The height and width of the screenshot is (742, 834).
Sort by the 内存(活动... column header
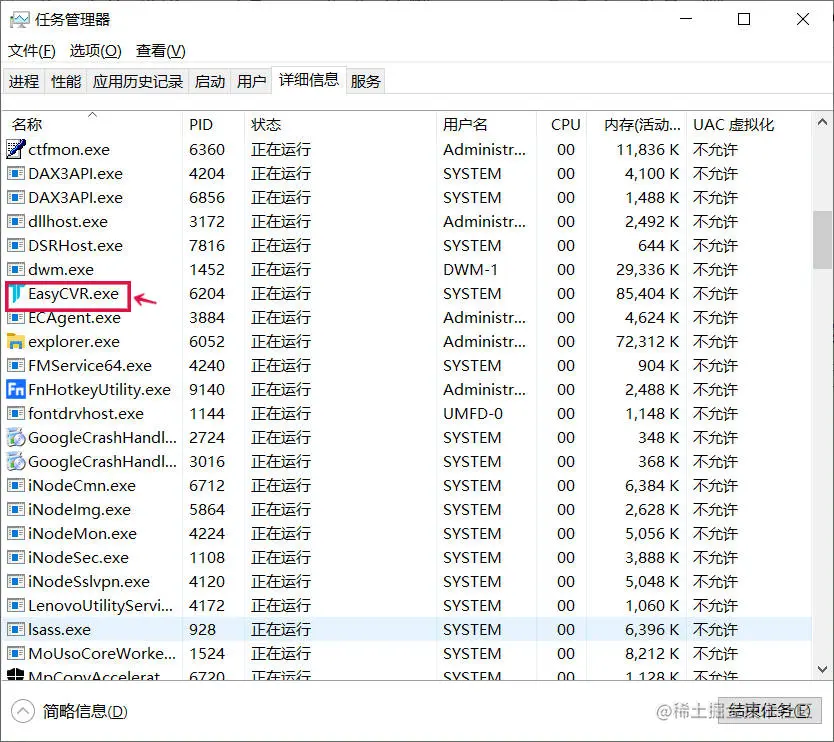637,124
